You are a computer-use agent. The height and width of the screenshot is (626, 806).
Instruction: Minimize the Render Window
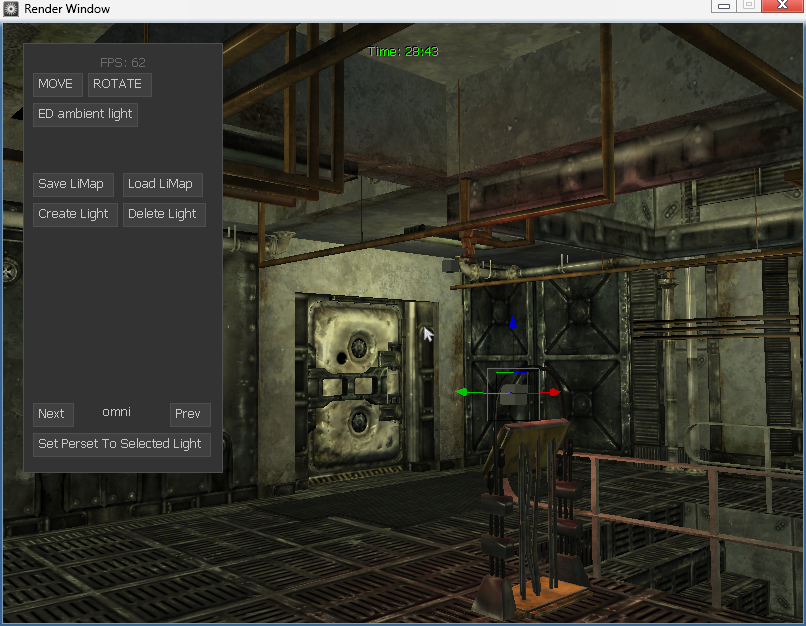[724, 7]
